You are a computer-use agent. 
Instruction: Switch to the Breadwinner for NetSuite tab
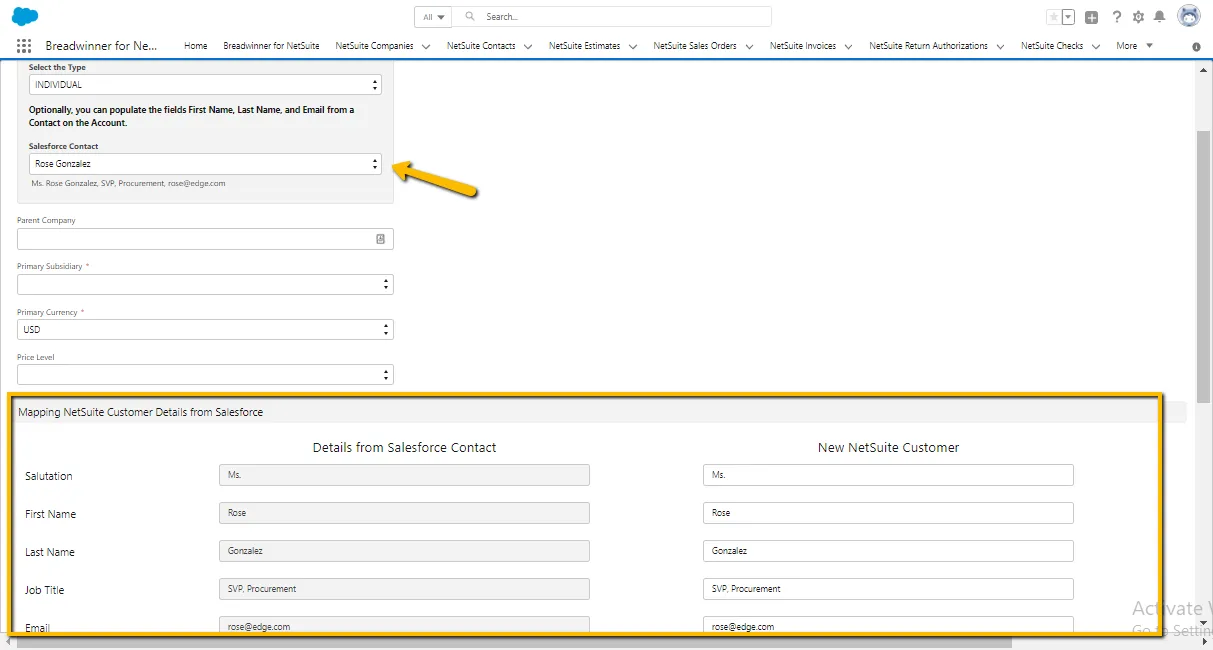(x=271, y=46)
